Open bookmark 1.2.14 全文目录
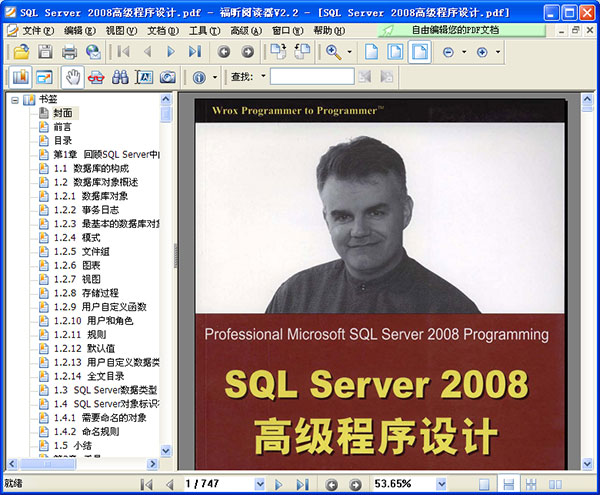Image resolution: width=600 pixels, height=495 pixels. [x=89, y=376]
